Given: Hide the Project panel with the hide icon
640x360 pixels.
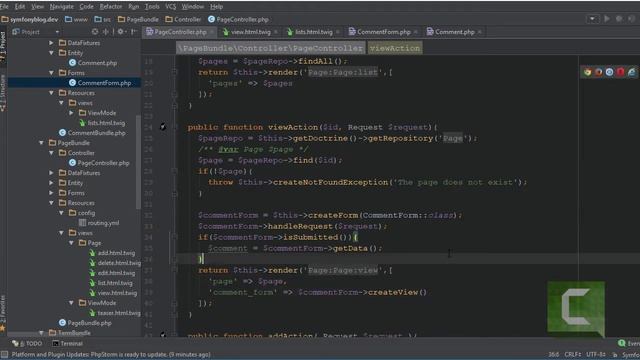Looking at the screenshot, I should [x=133, y=31].
